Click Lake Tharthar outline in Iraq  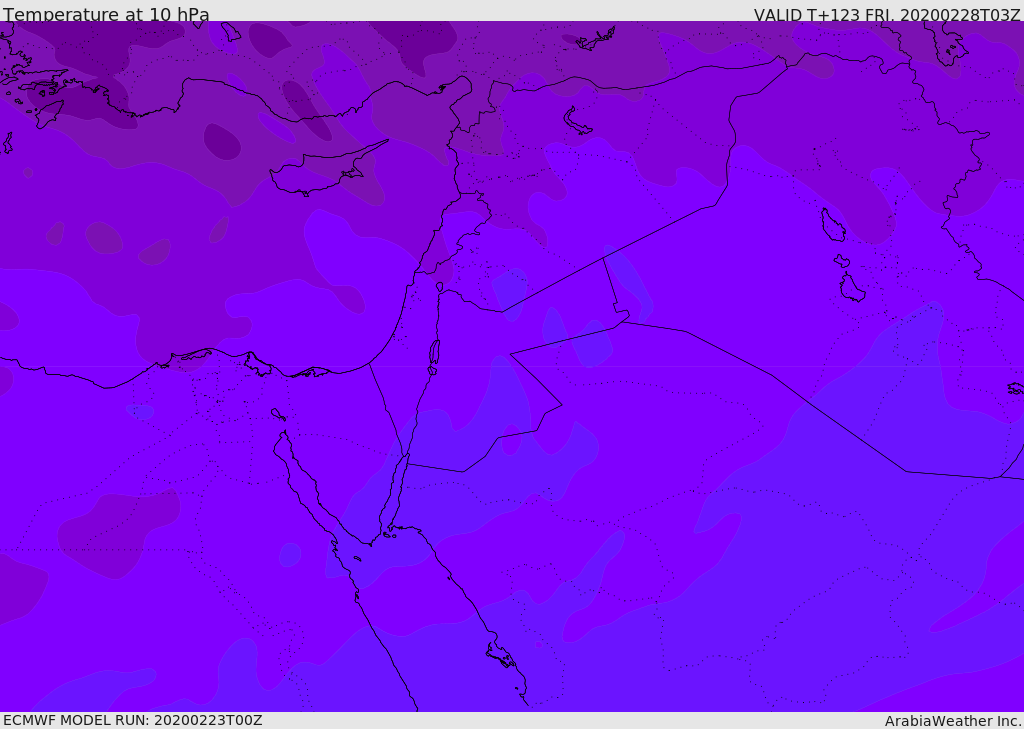tap(832, 225)
